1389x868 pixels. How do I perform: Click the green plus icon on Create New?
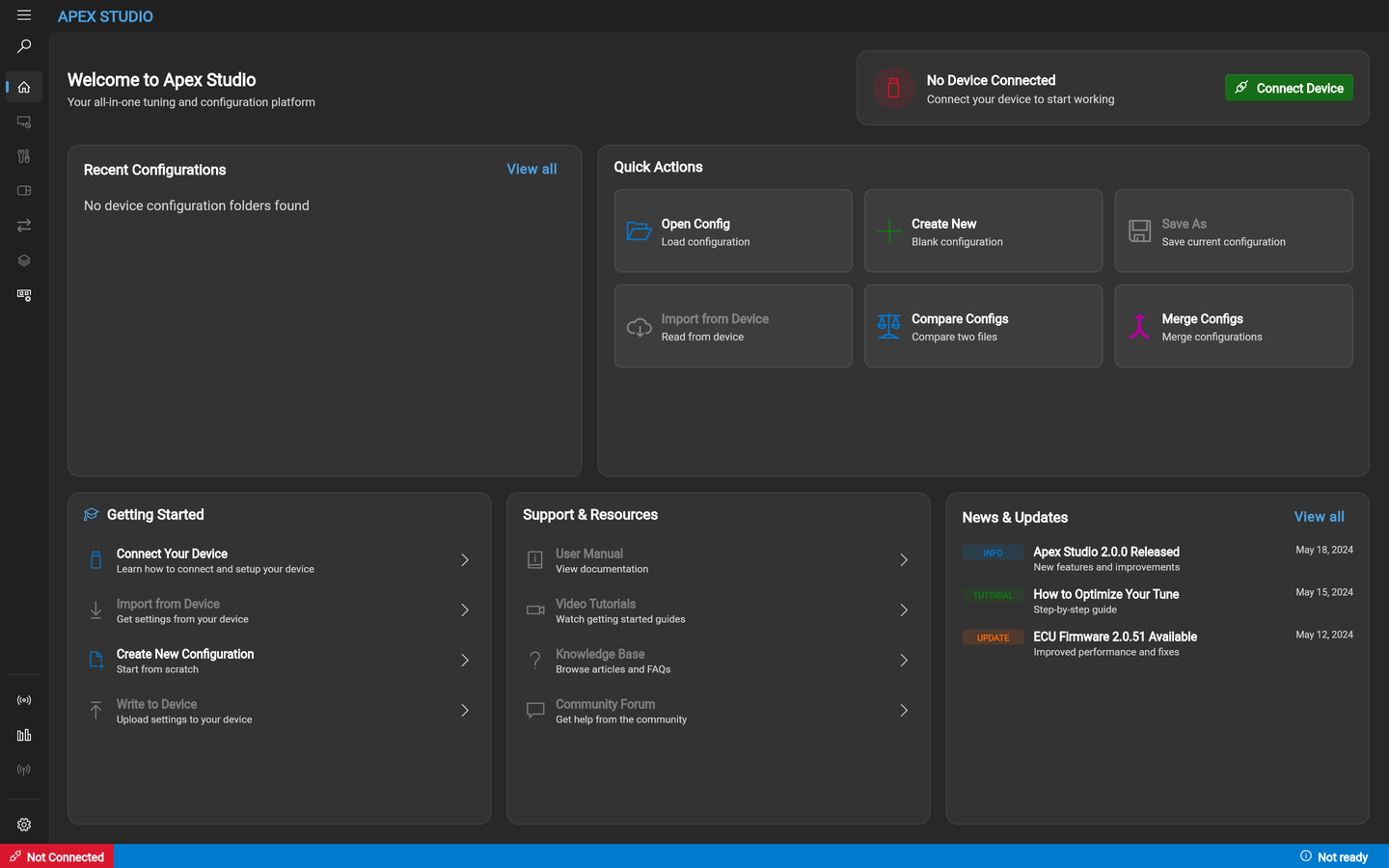tap(889, 231)
